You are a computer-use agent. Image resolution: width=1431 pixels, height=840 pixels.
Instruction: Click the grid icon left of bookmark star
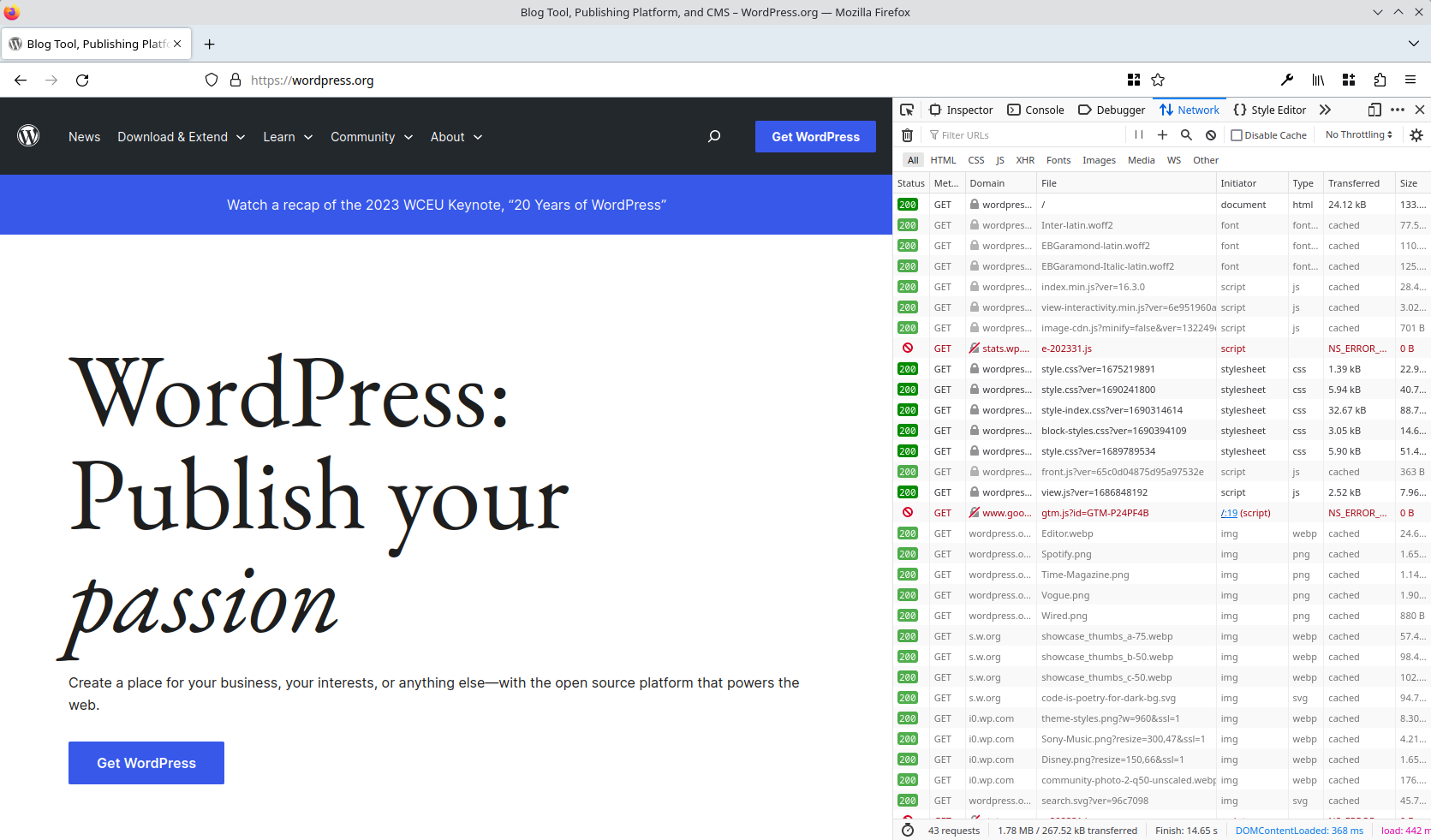(1134, 80)
